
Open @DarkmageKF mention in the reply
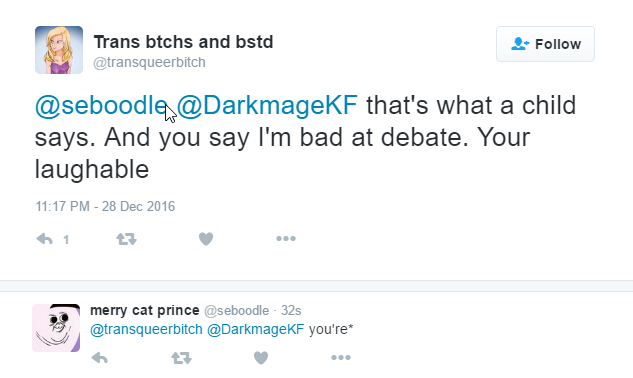[x=256, y=330]
